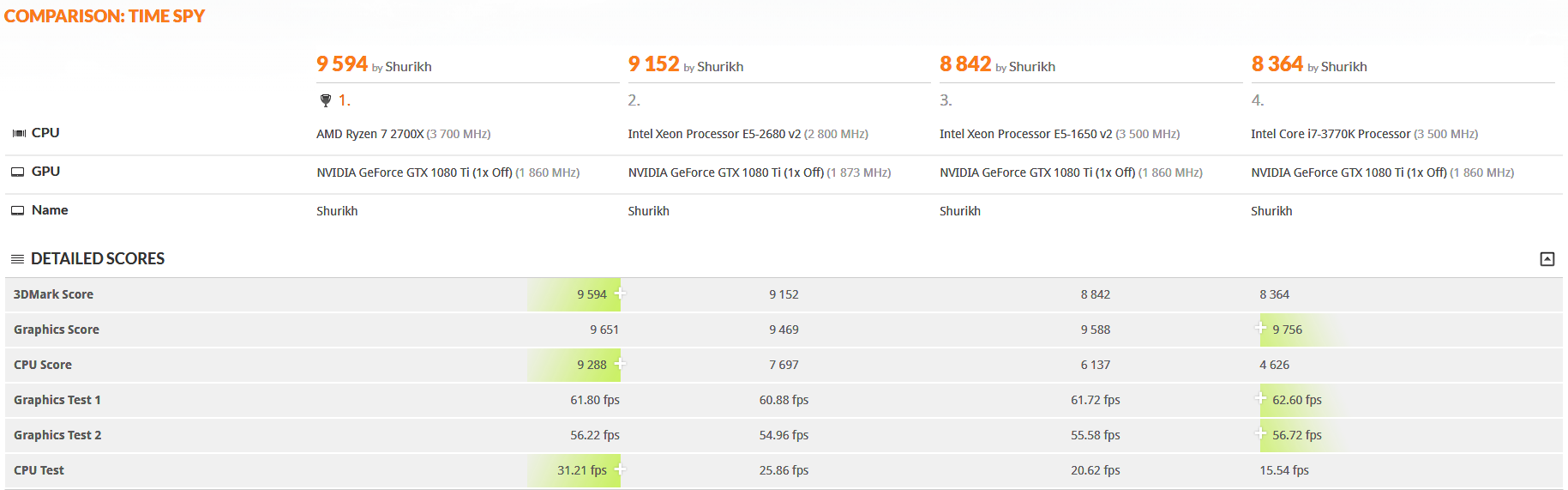Click the Name row icon
The image size is (1568, 490).
[17, 210]
